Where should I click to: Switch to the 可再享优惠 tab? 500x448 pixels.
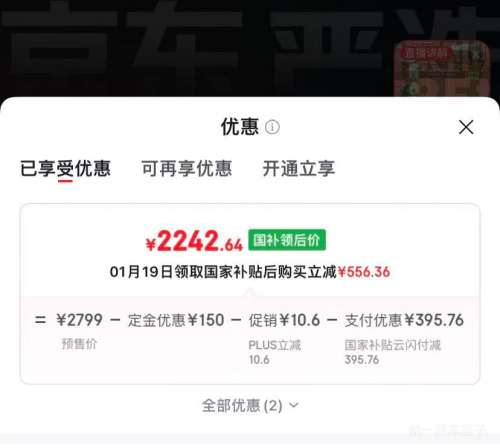187,168
